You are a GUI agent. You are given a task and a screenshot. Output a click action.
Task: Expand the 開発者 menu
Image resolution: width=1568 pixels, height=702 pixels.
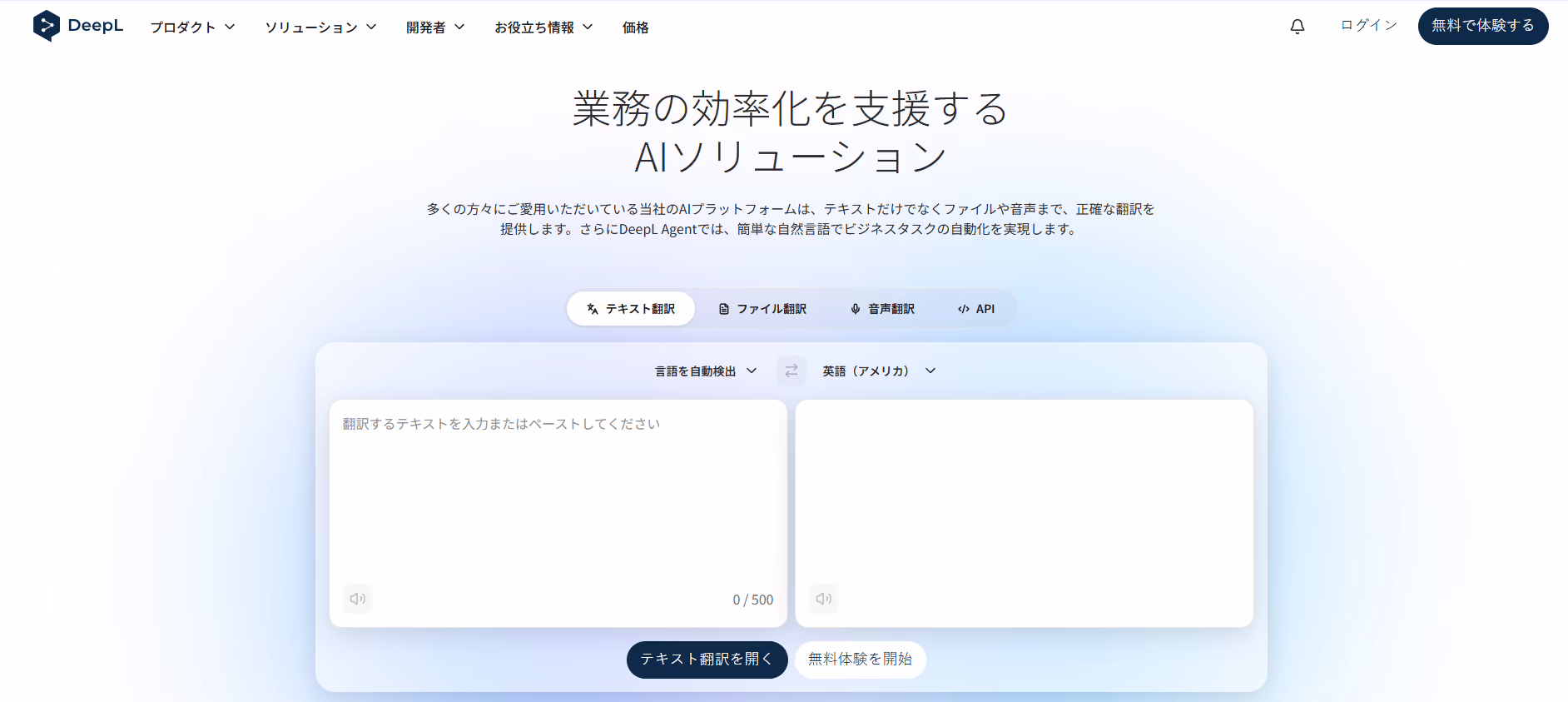point(435,27)
